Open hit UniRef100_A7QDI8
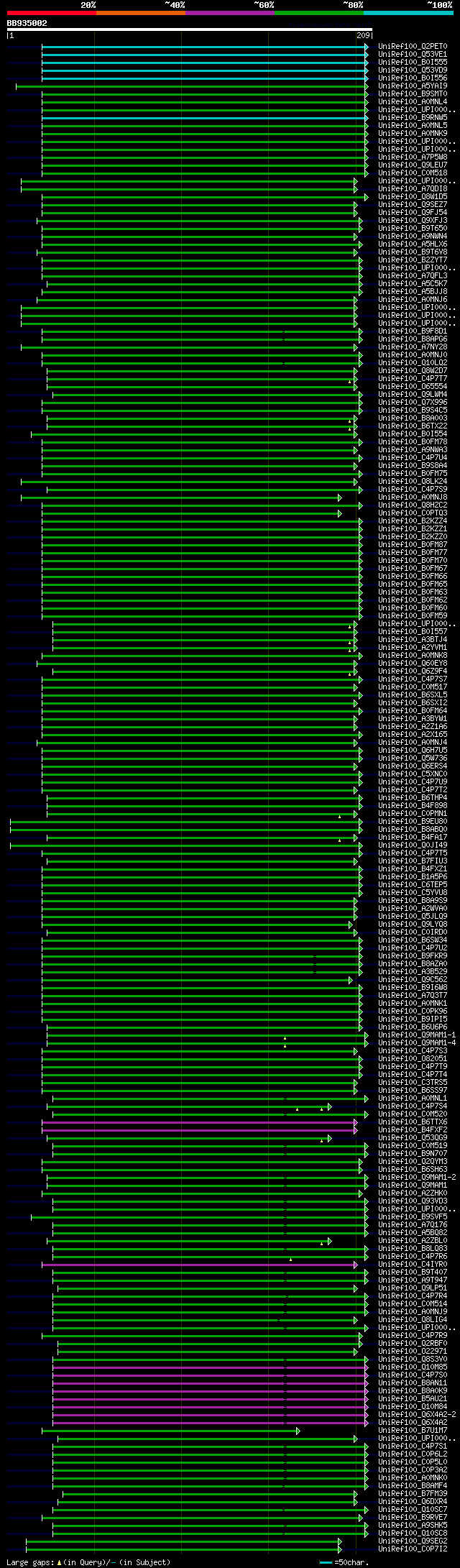 (413, 189)
